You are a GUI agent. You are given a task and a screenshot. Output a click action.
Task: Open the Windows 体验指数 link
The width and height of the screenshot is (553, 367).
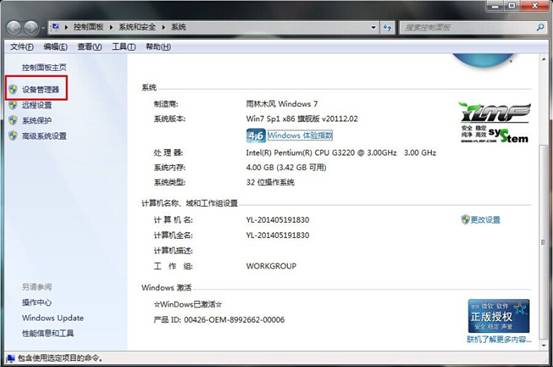[300, 135]
